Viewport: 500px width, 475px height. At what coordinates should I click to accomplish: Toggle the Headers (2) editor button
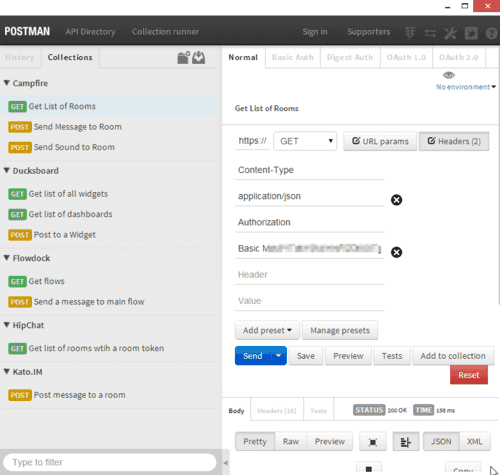[454, 141]
